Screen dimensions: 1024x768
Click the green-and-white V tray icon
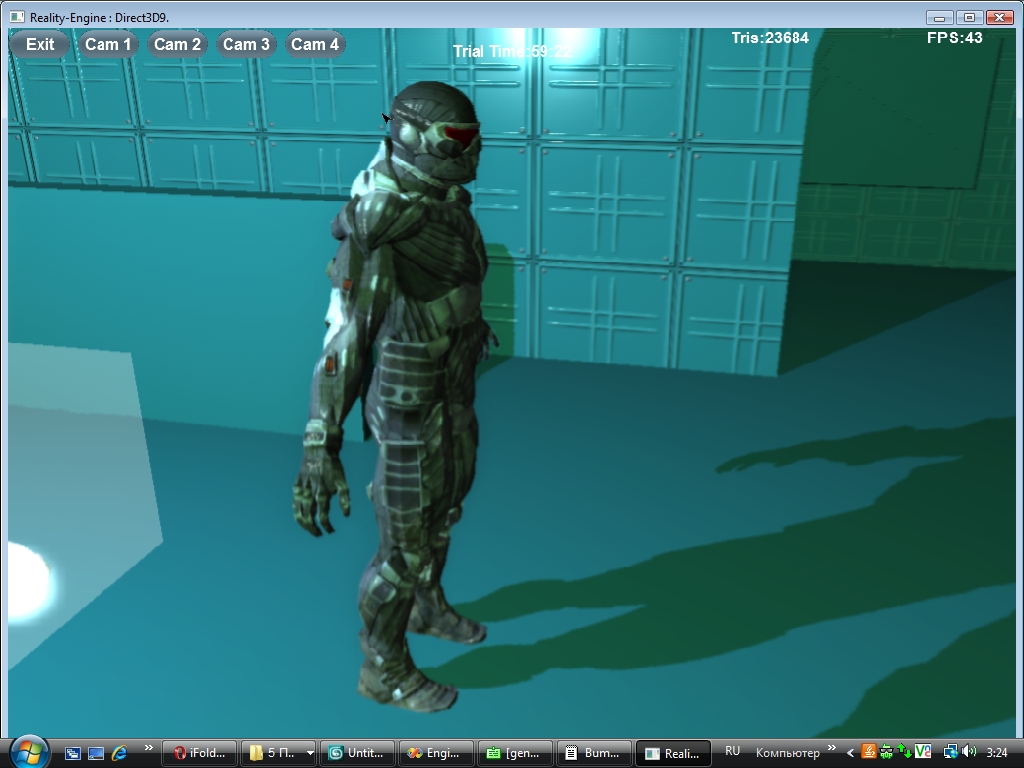[x=923, y=752]
